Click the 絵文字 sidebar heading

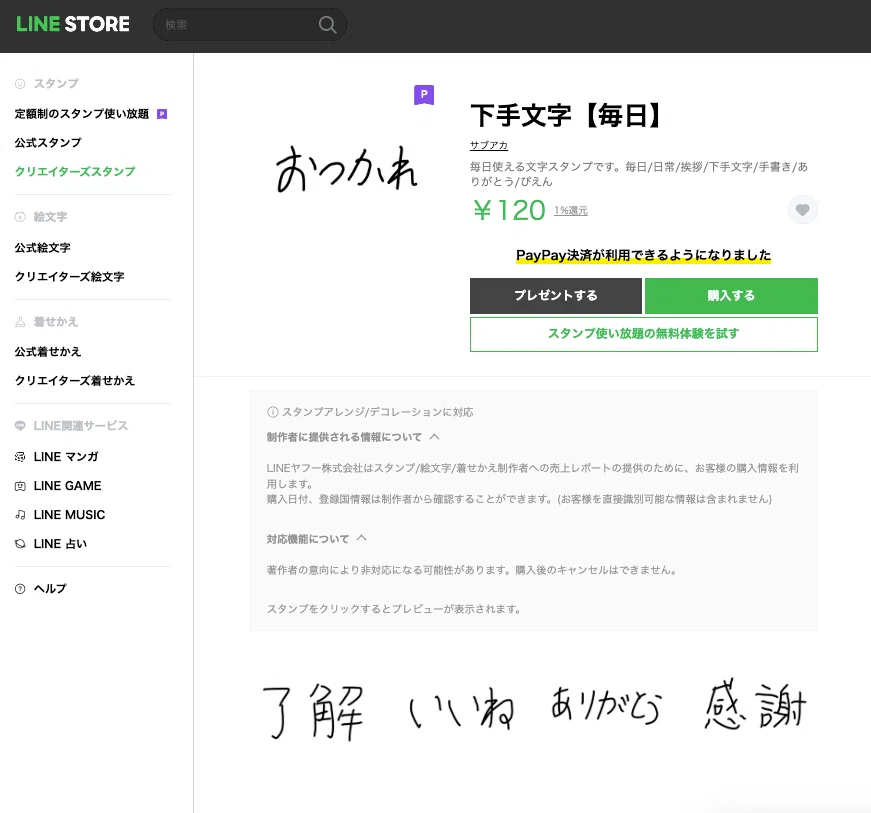pos(50,217)
